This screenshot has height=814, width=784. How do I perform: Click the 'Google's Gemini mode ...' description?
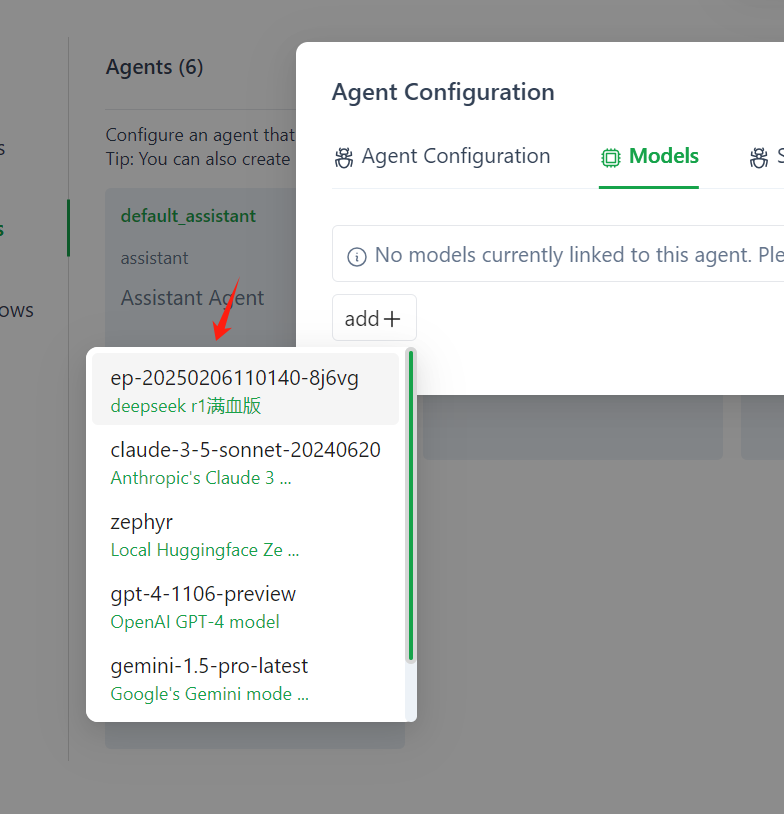[x=210, y=694]
